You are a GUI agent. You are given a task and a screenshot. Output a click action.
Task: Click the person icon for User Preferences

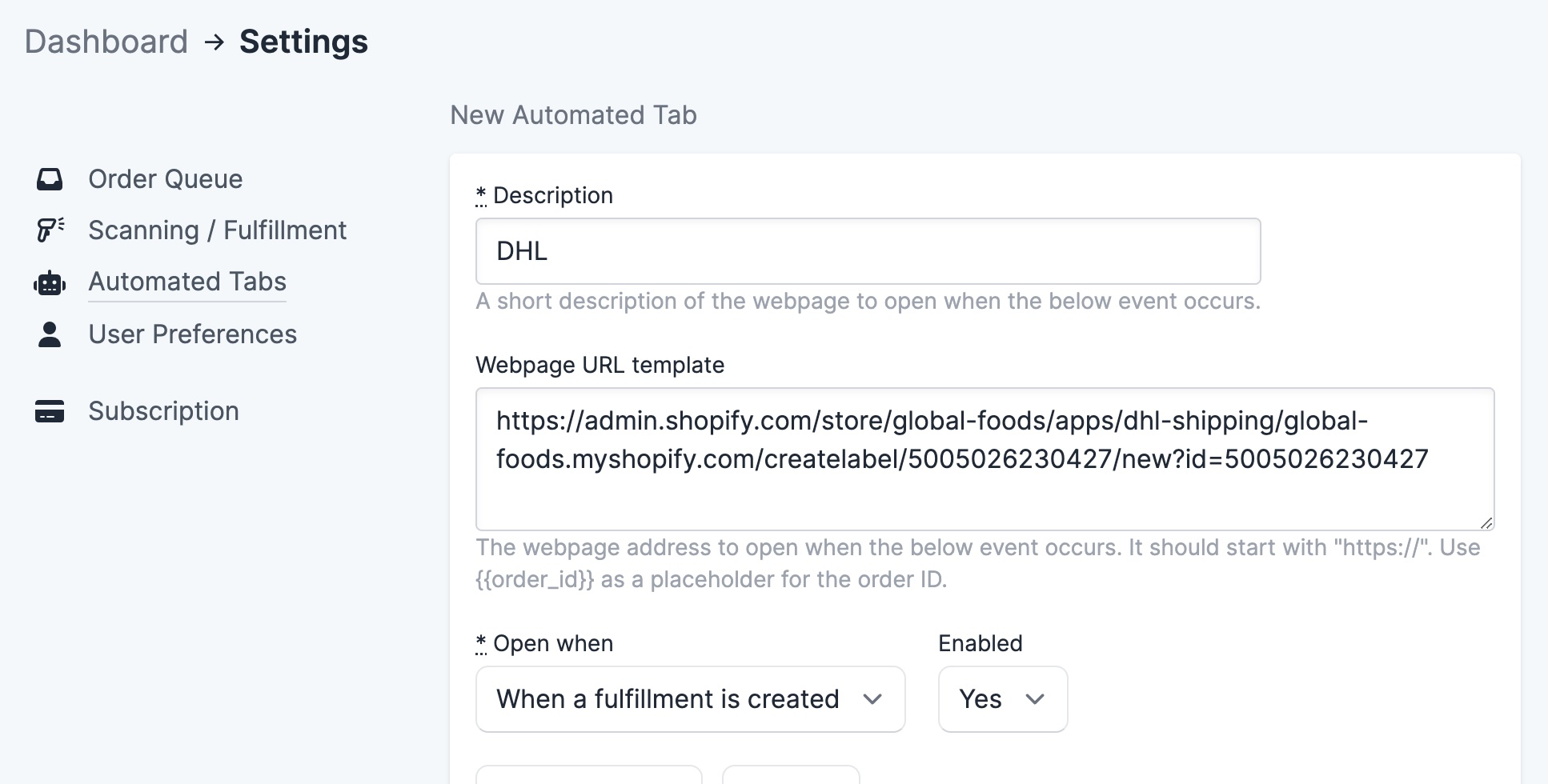pos(50,334)
